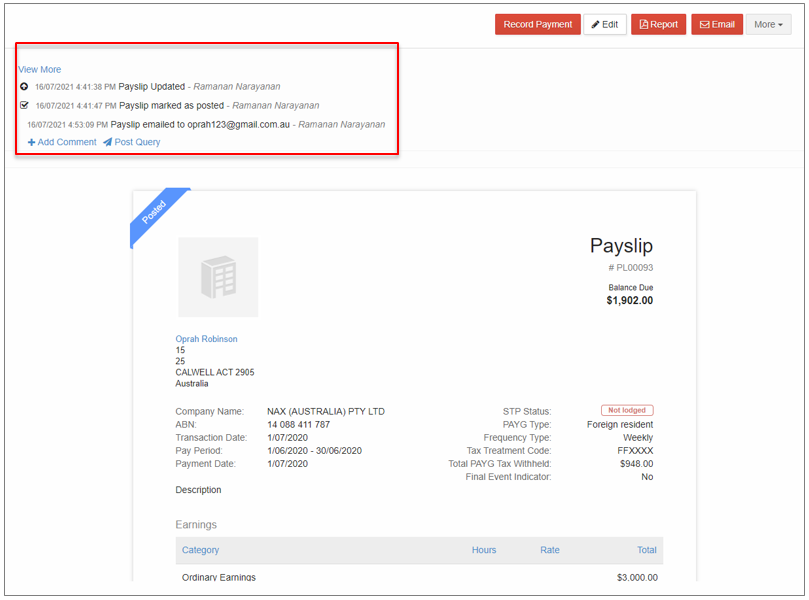
Task: Open the Oprah Robinson employee link
Action: 206,339
